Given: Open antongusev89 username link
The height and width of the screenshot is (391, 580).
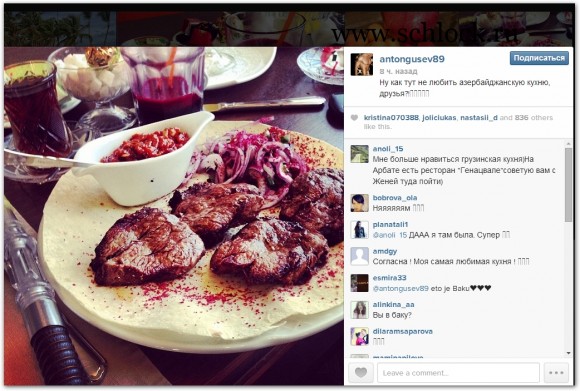Looking at the screenshot, I should (x=412, y=59).
